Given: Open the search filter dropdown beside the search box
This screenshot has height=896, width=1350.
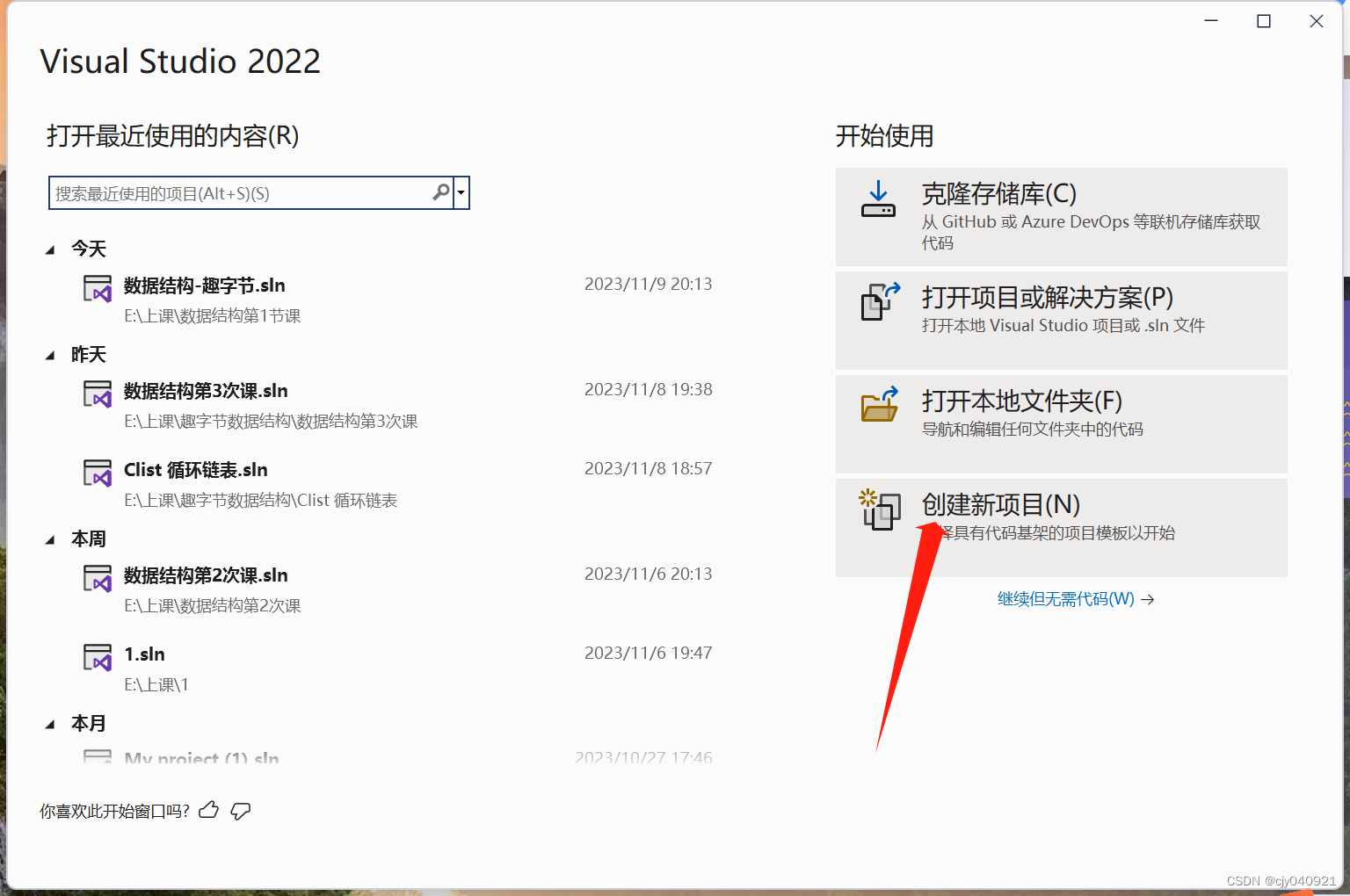Looking at the screenshot, I should pyautogui.click(x=461, y=192).
